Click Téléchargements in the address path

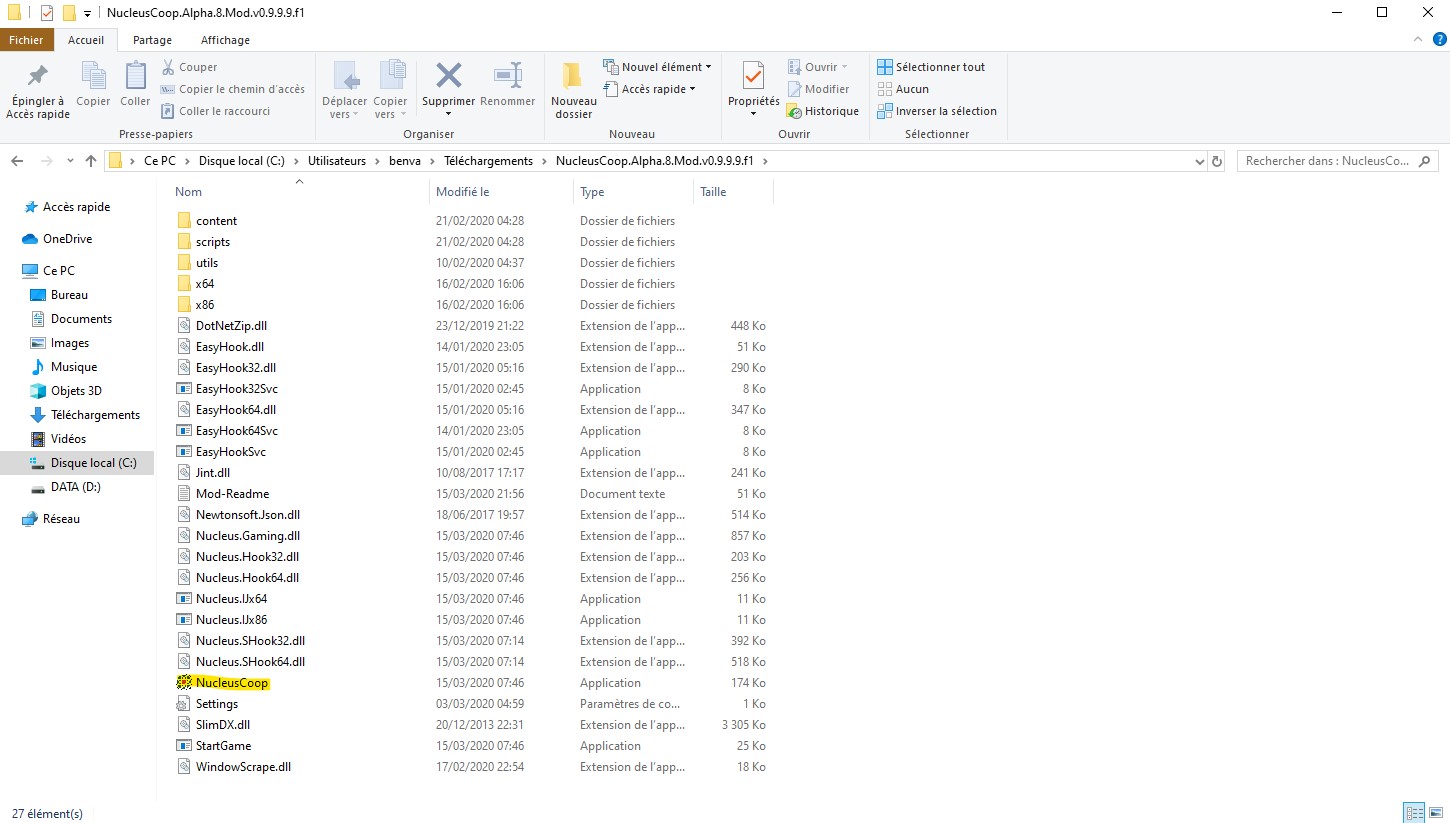[x=488, y=161]
